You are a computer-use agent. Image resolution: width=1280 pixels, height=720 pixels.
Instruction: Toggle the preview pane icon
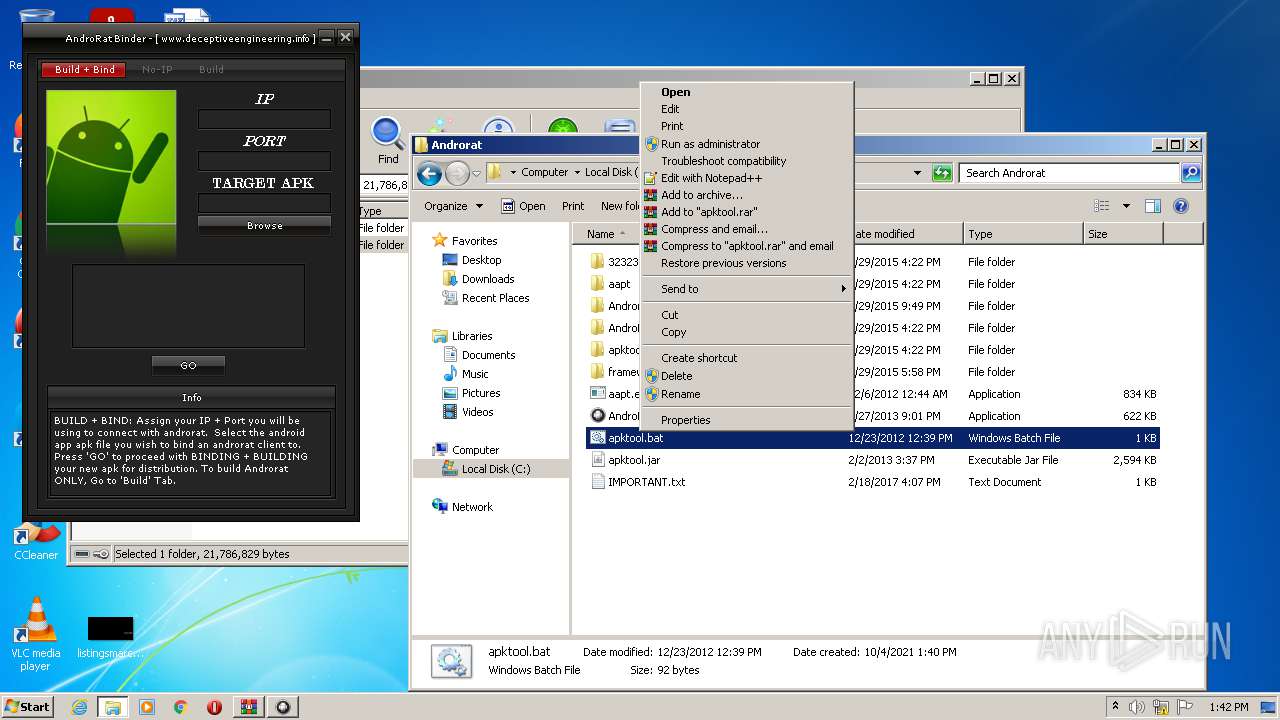(x=1152, y=206)
